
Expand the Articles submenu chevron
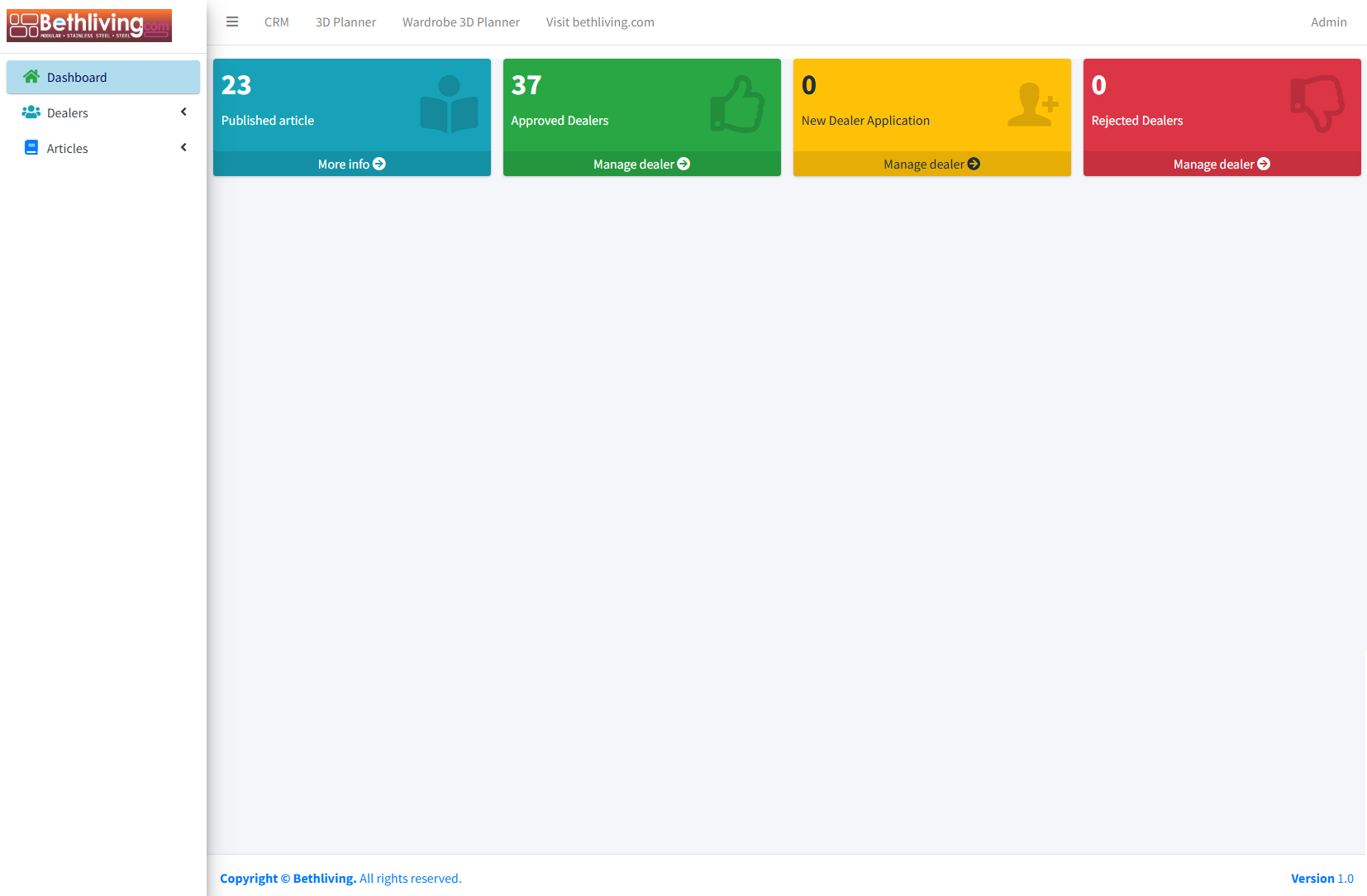pyautogui.click(x=183, y=148)
